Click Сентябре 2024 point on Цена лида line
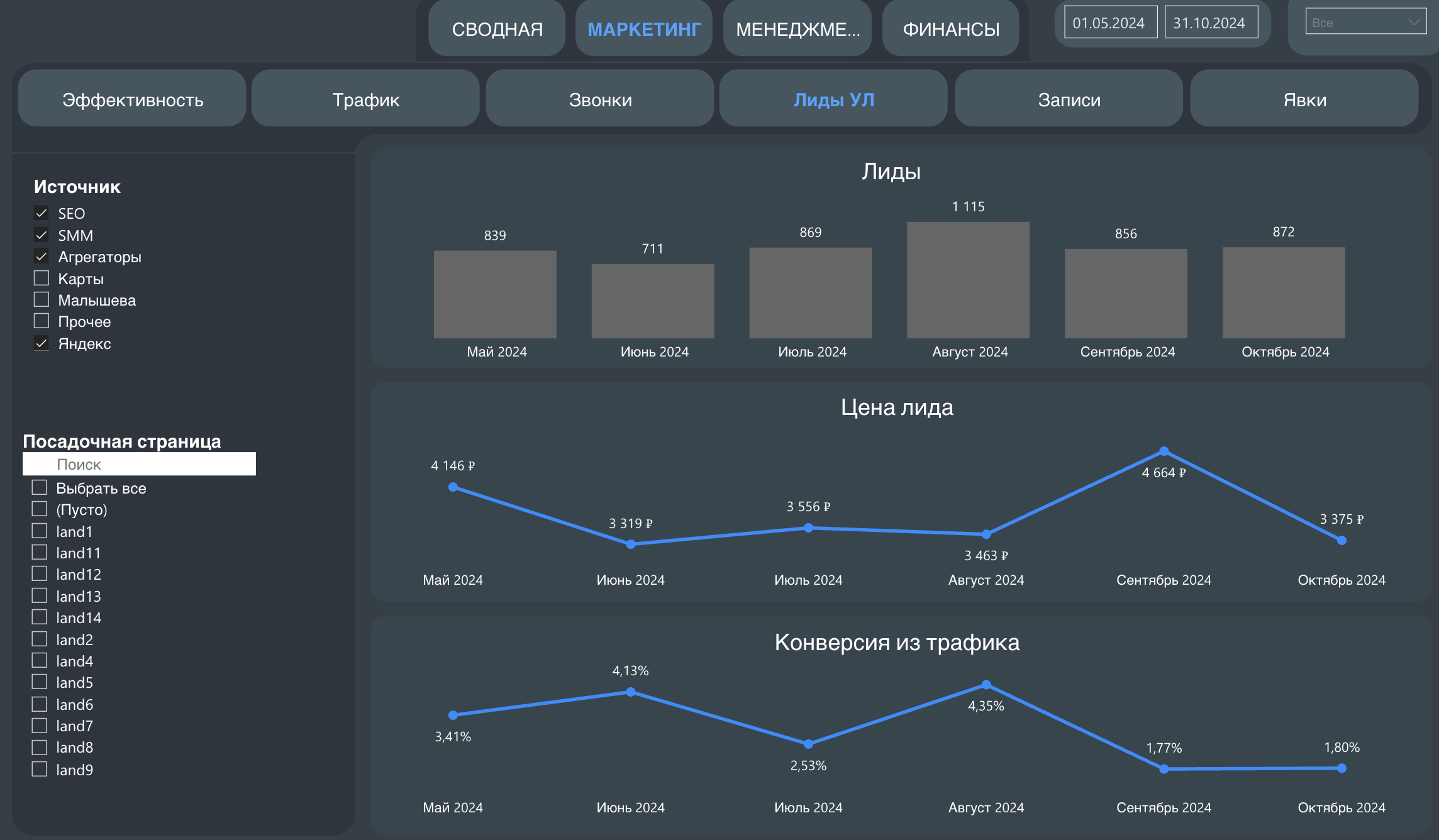 click(1164, 451)
